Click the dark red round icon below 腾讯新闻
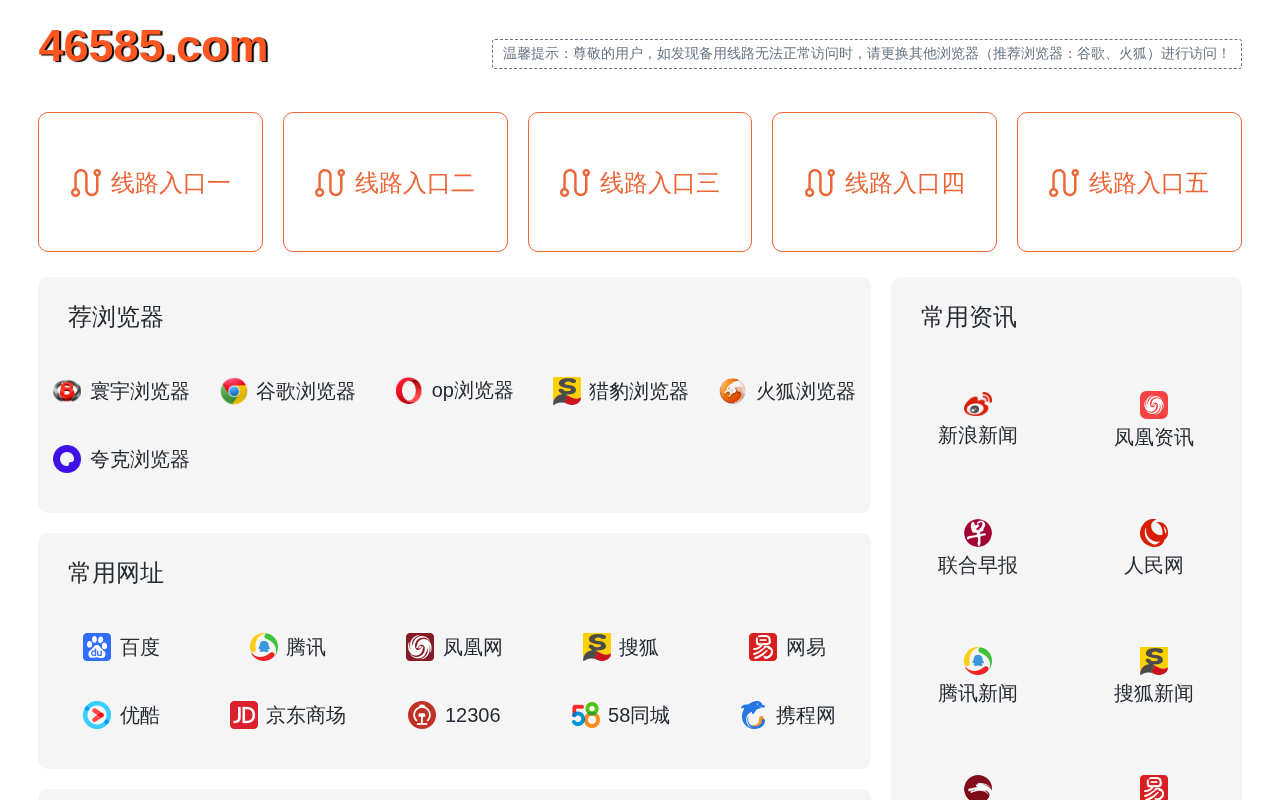Image resolution: width=1280 pixels, height=800 pixels. 978,788
